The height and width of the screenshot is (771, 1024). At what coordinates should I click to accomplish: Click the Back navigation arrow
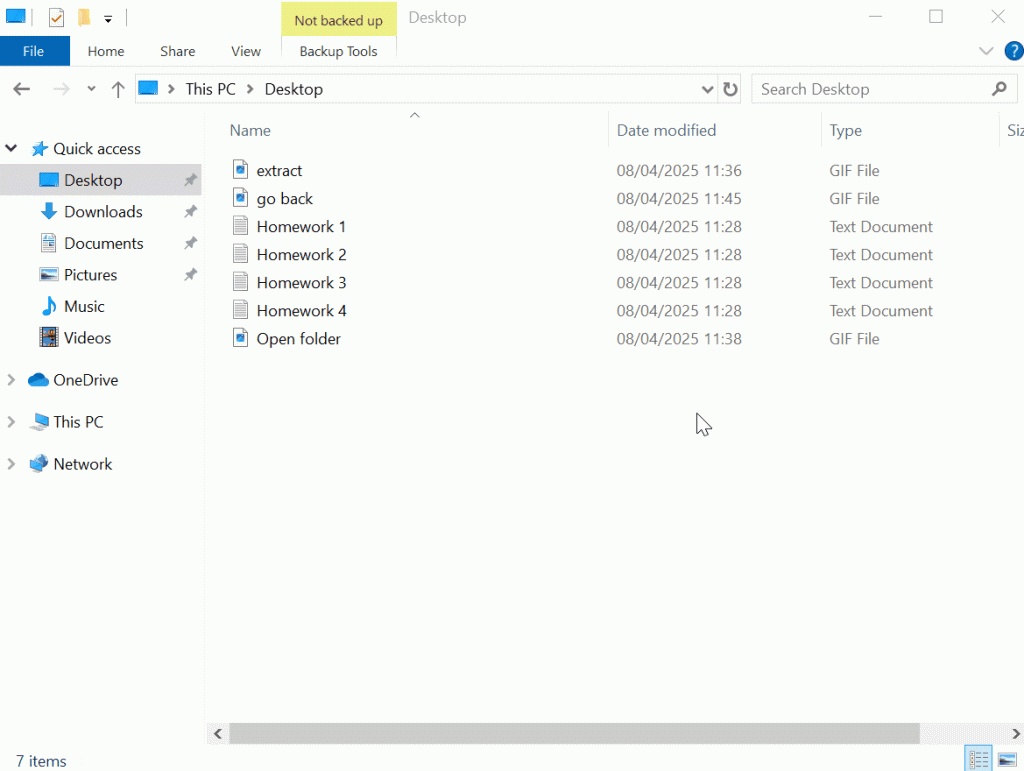tap(22, 89)
